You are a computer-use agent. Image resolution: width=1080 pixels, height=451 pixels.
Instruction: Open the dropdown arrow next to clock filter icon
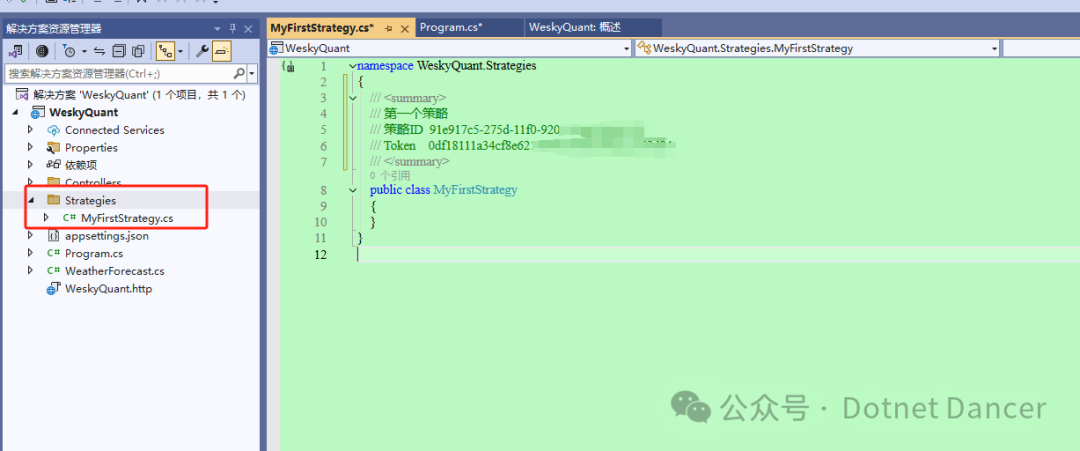84,51
